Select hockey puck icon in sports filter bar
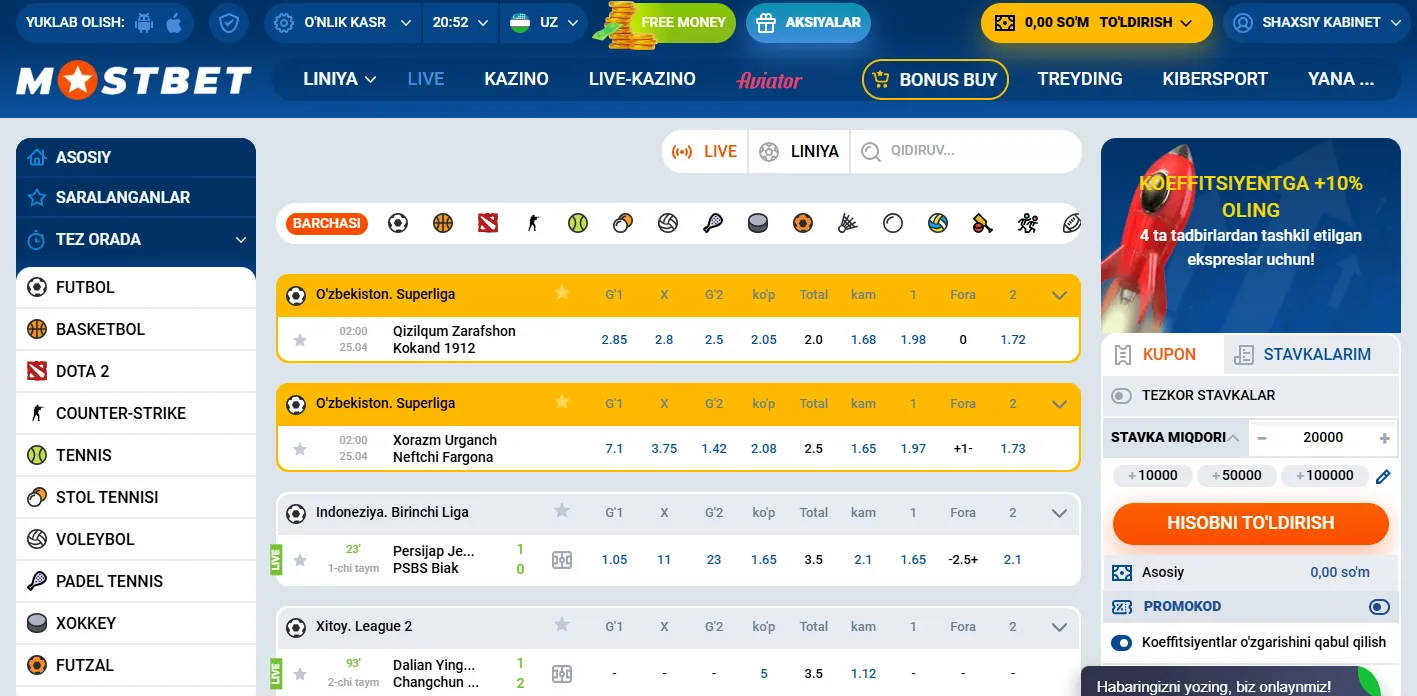 758,223
